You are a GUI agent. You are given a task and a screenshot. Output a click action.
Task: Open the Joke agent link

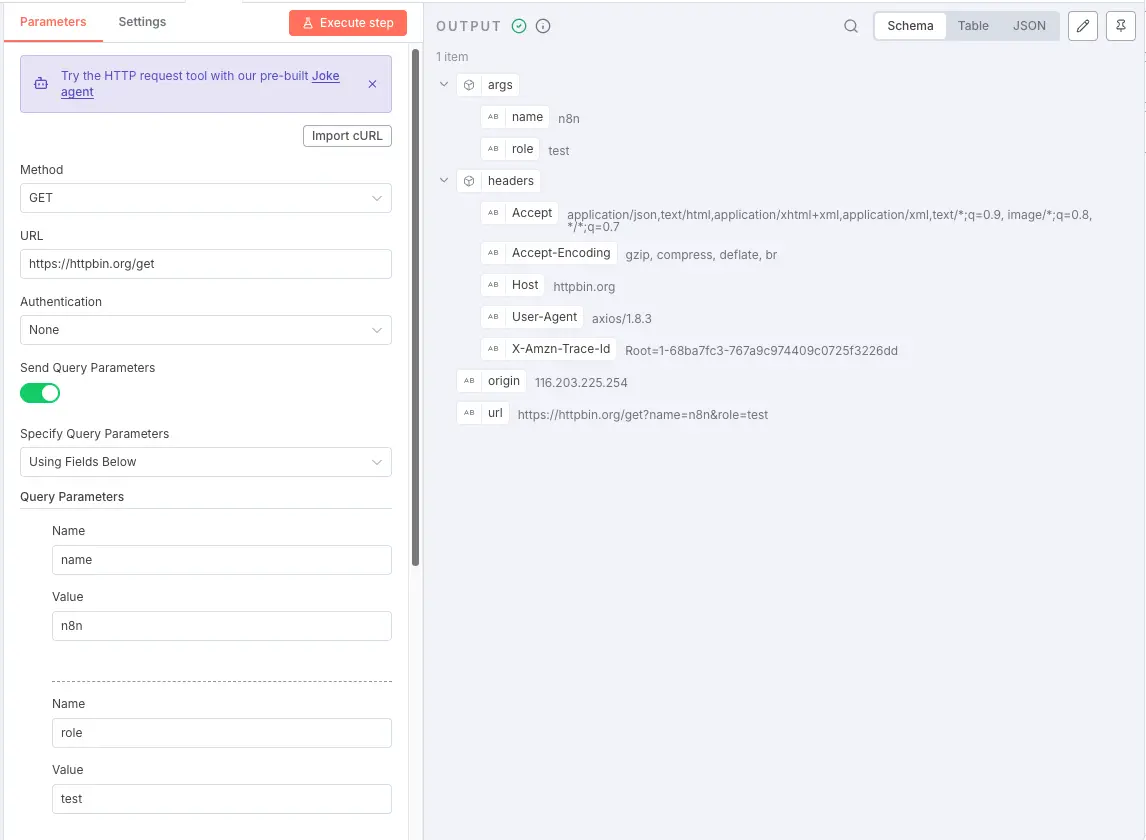point(325,75)
